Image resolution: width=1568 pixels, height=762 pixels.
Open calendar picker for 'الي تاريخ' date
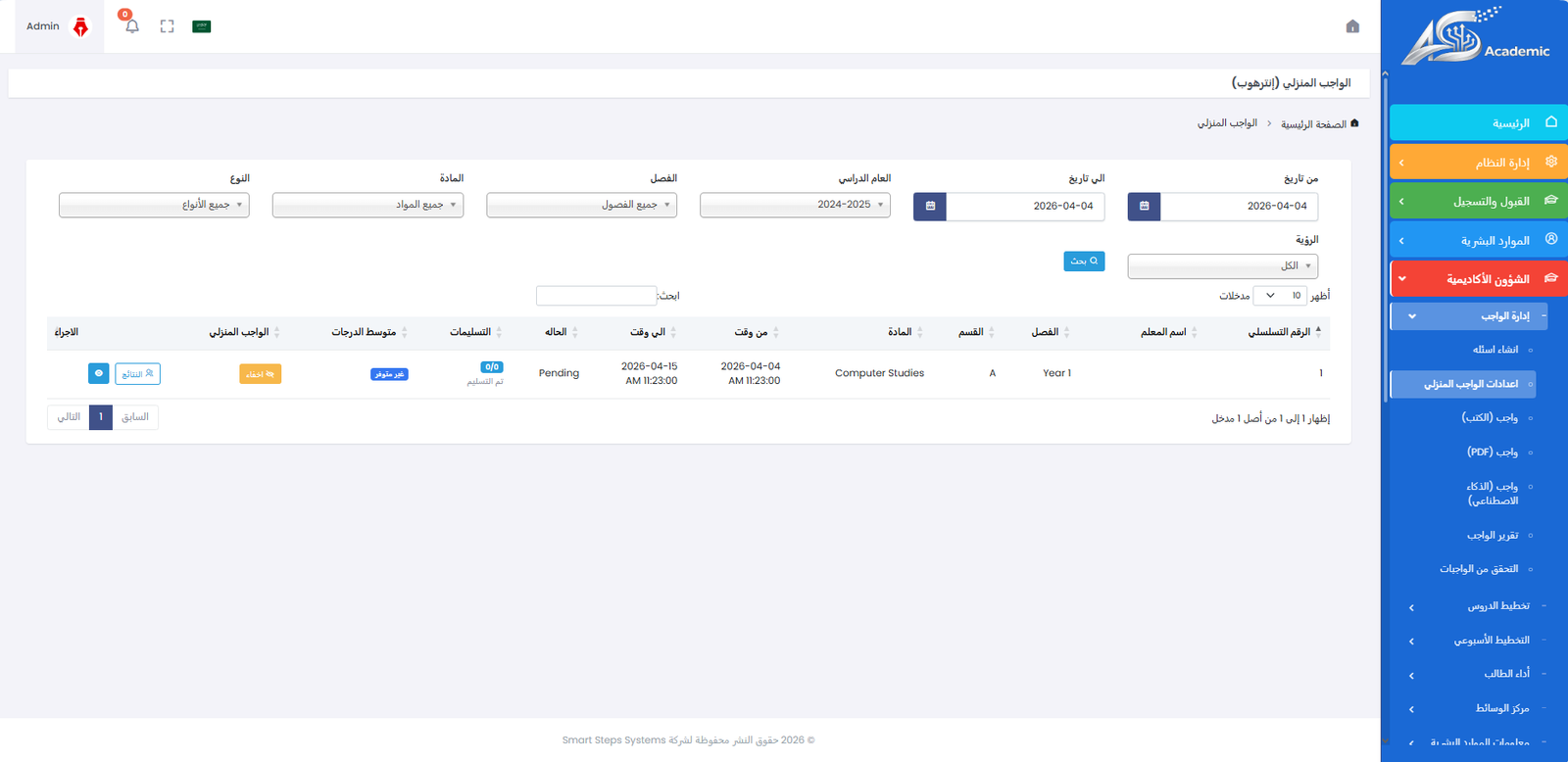(x=930, y=207)
